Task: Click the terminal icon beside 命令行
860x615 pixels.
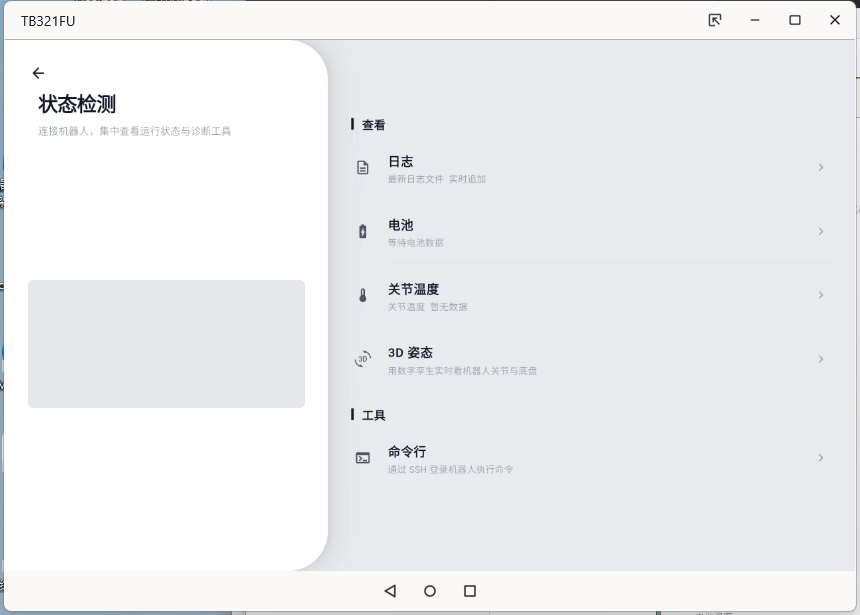Action: 363,458
